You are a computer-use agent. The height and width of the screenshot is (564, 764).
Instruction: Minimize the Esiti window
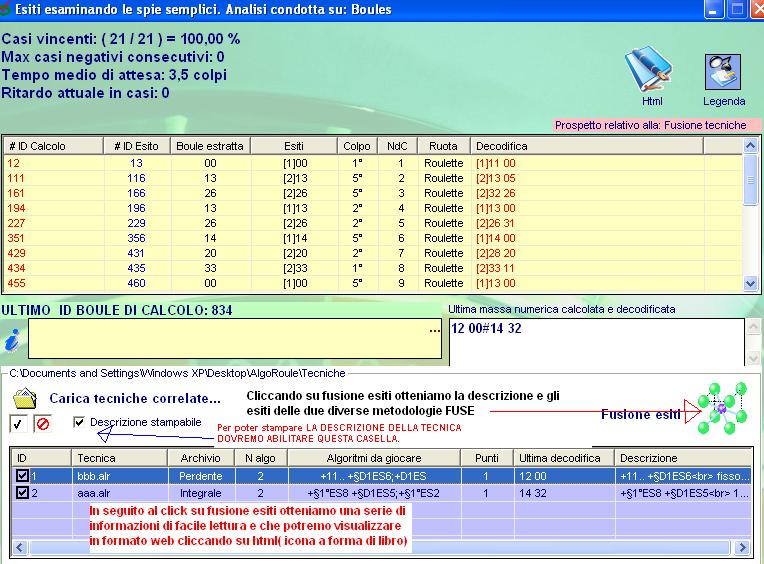click(713, 9)
